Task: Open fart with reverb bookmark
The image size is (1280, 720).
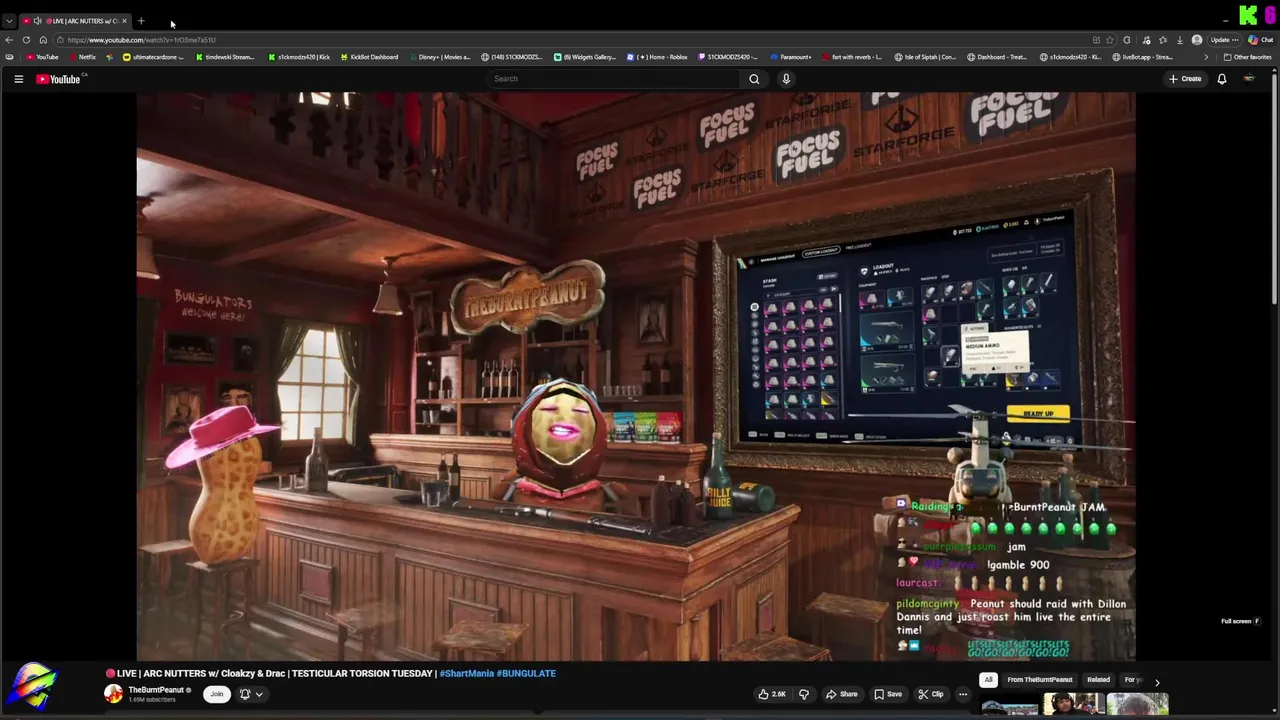Action: tap(852, 57)
